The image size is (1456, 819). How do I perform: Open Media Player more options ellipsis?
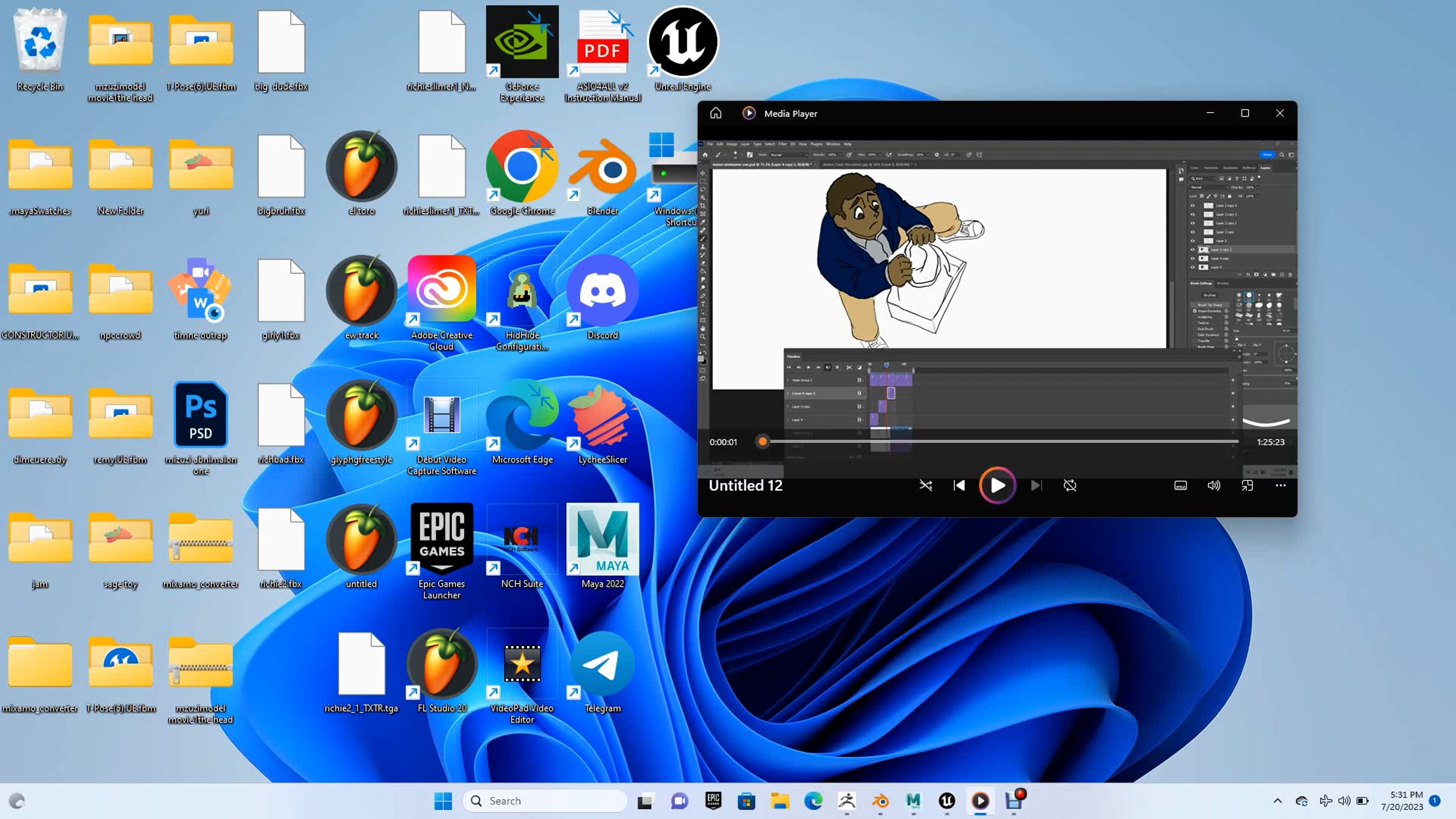pos(1280,485)
